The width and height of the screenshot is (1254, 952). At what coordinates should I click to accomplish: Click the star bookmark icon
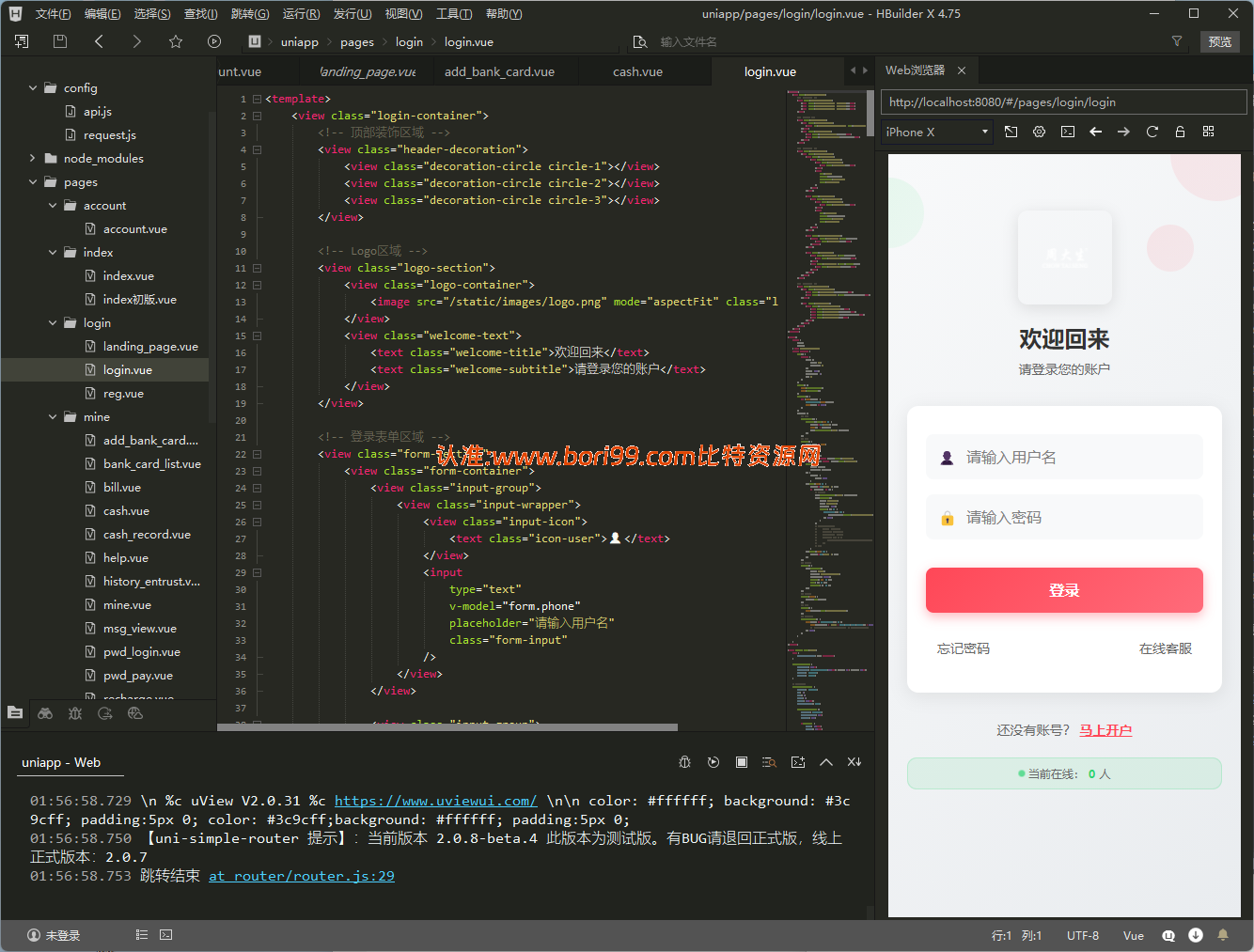point(176,41)
